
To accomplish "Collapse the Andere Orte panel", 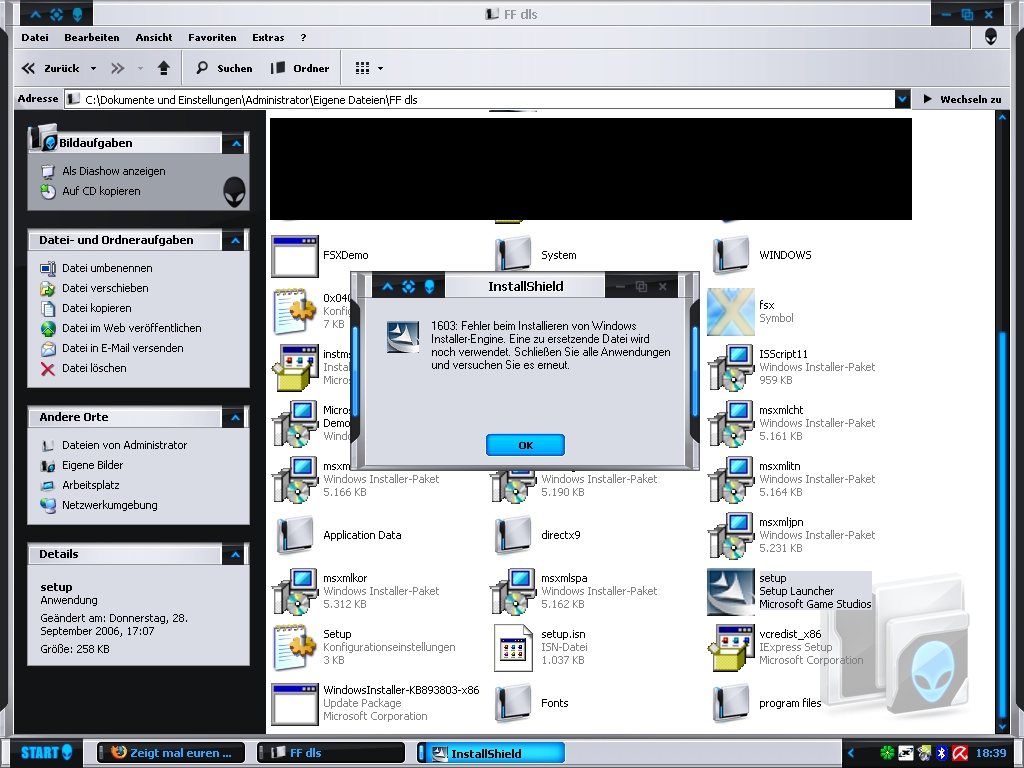I will coord(236,417).
